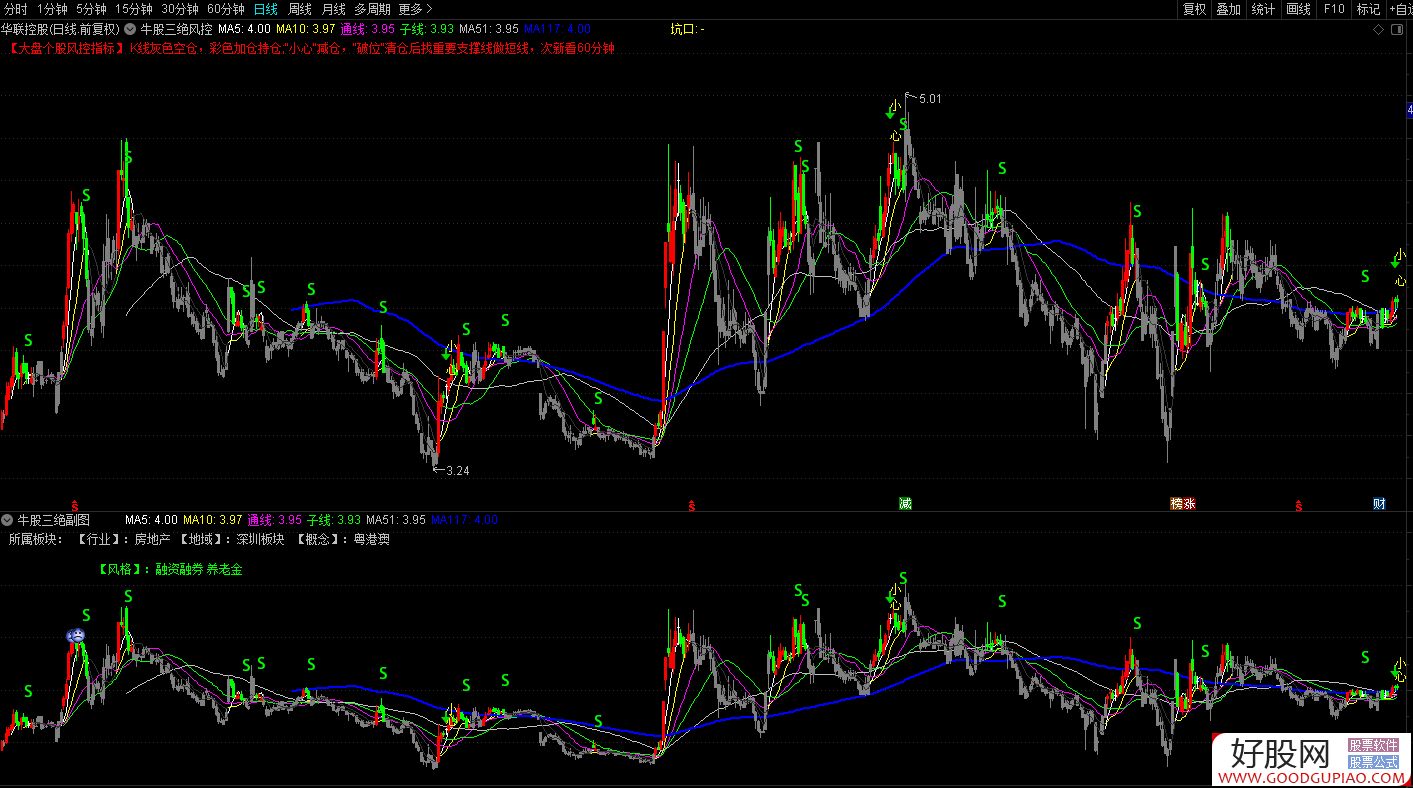Select the 5分钟 period tab
This screenshot has width=1413, height=788.
[91, 9]
